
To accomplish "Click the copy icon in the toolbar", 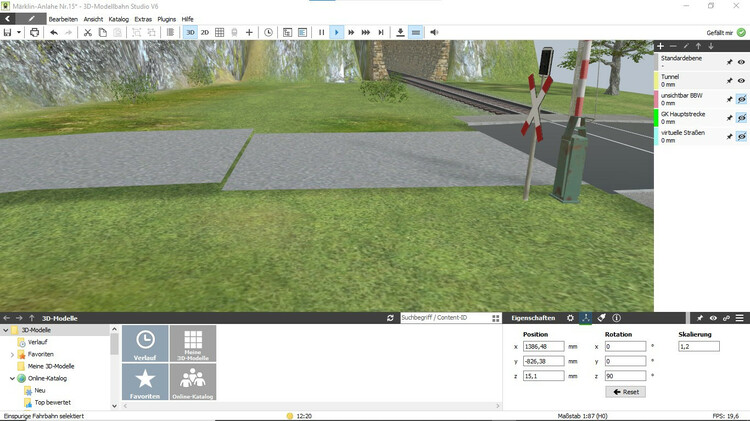I will click(x=102, y=33).
